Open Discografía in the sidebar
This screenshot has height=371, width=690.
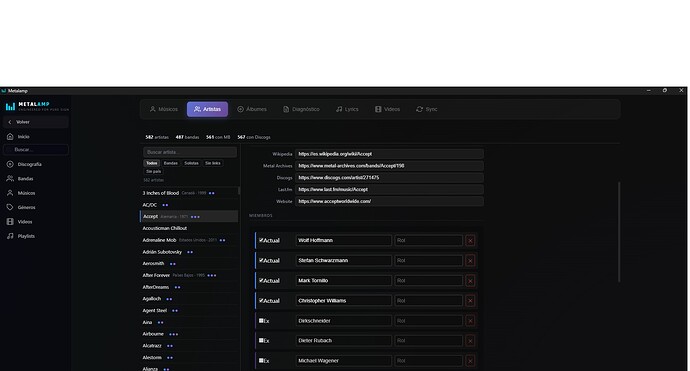[x=36, y=164]
